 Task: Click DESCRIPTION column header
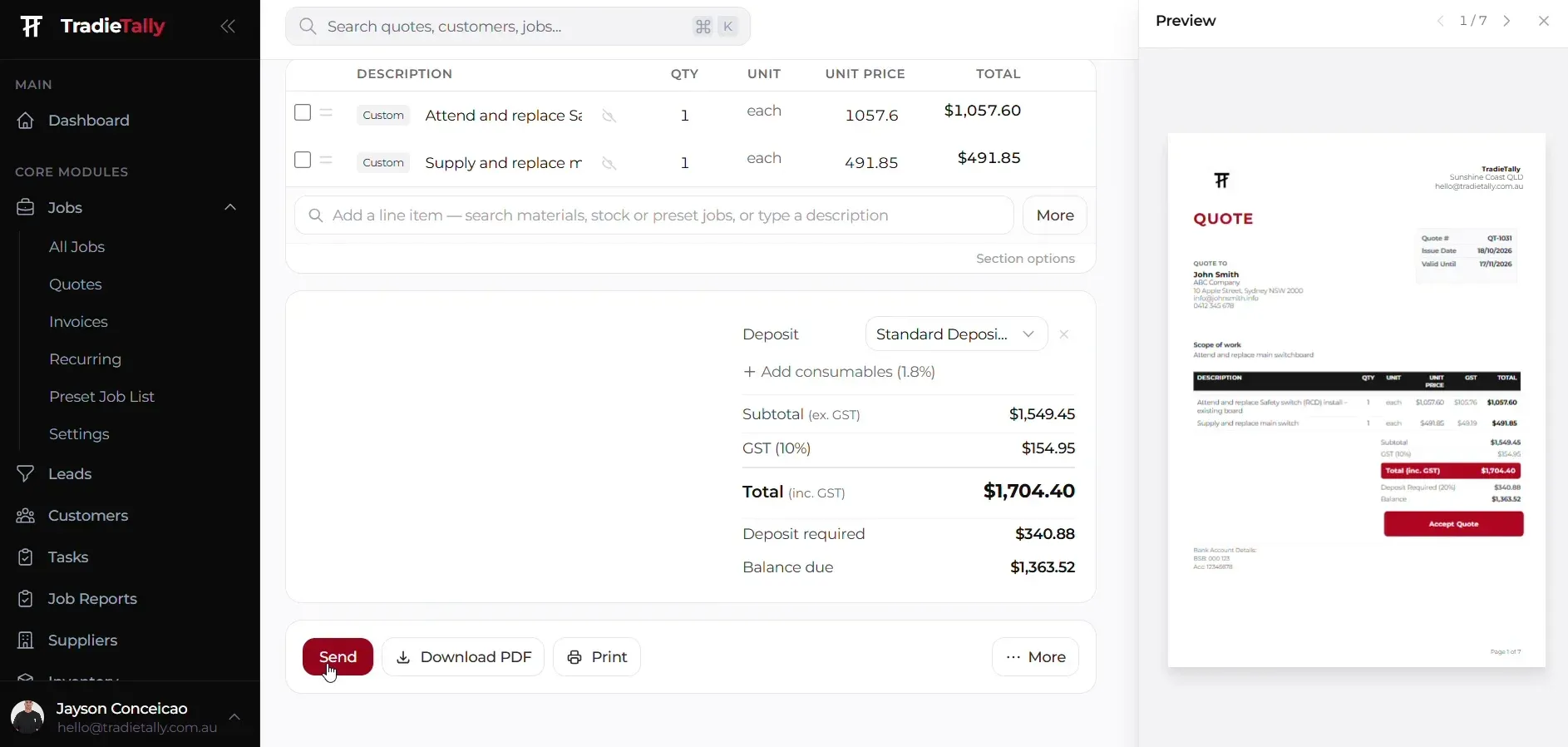click(x=405, y=74)
